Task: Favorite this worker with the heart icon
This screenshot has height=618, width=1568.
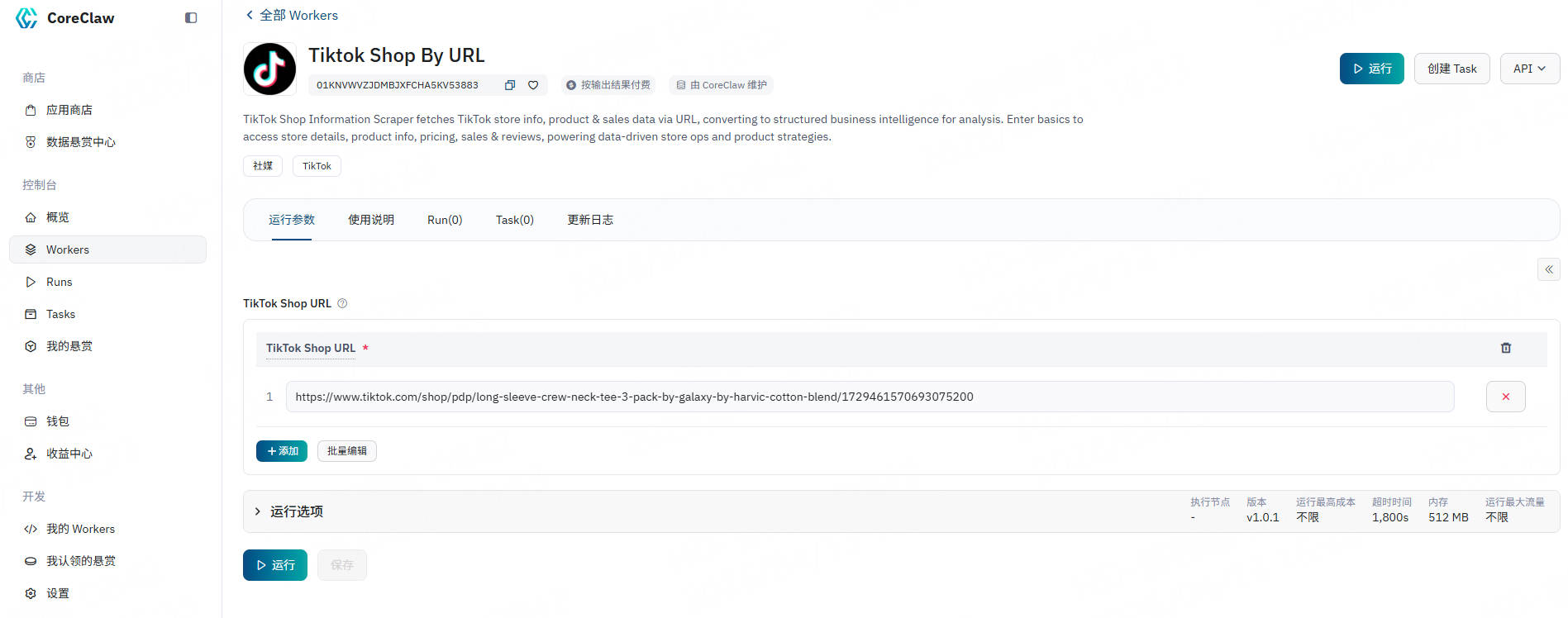Action: coord(533,85)
